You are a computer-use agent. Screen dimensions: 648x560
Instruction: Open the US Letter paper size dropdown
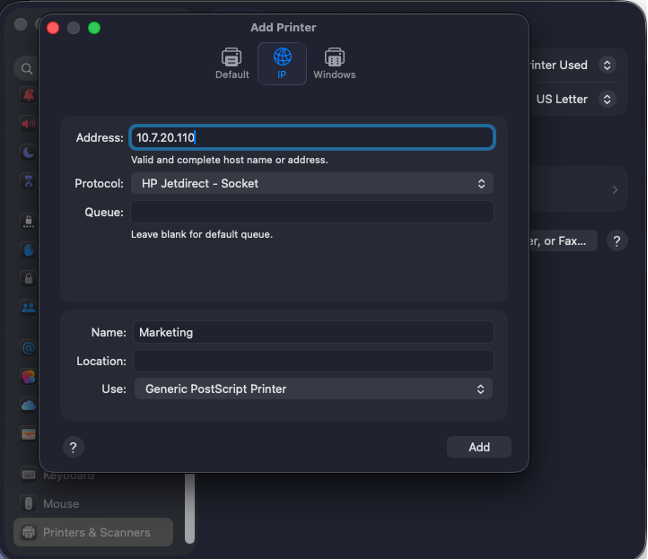pos(575,99)
